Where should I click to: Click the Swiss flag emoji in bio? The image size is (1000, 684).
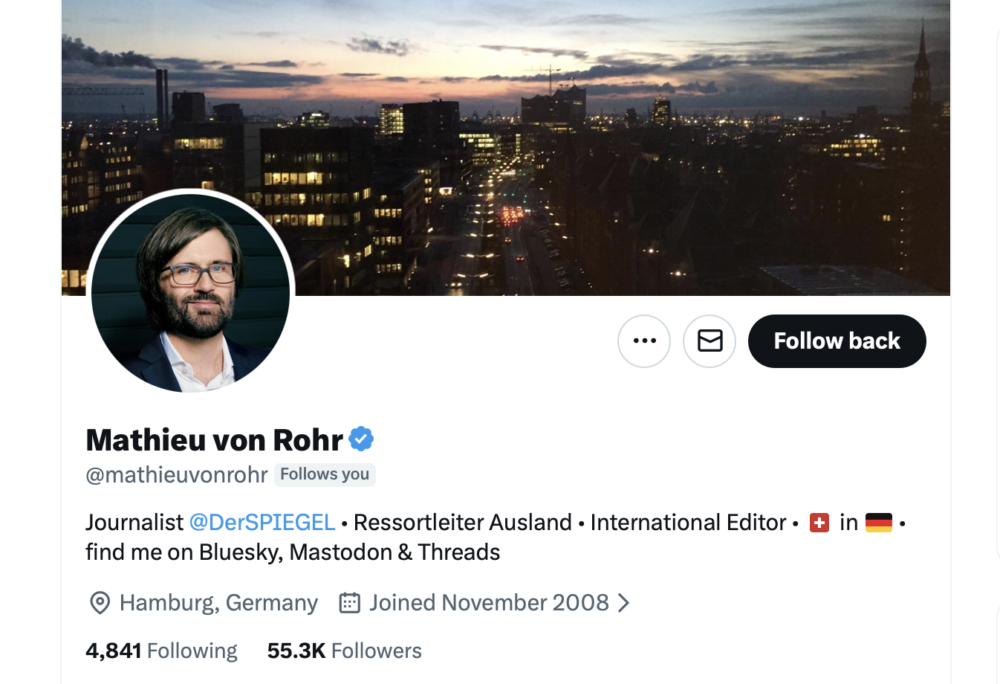(819, 522)
